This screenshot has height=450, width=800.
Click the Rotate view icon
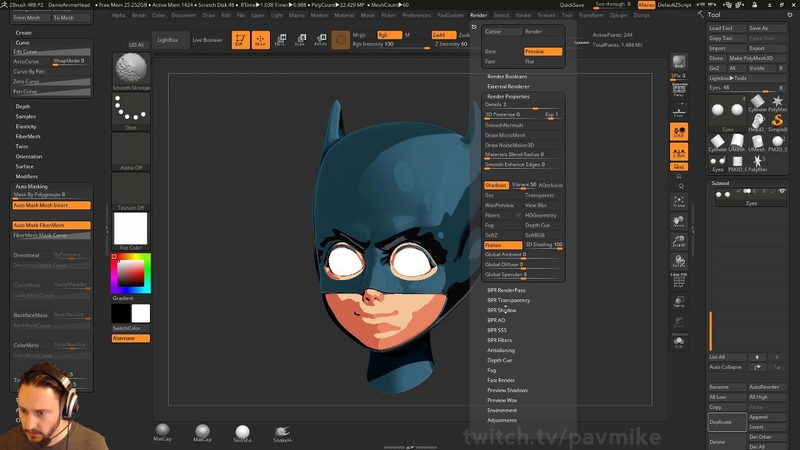coord(679,261)
